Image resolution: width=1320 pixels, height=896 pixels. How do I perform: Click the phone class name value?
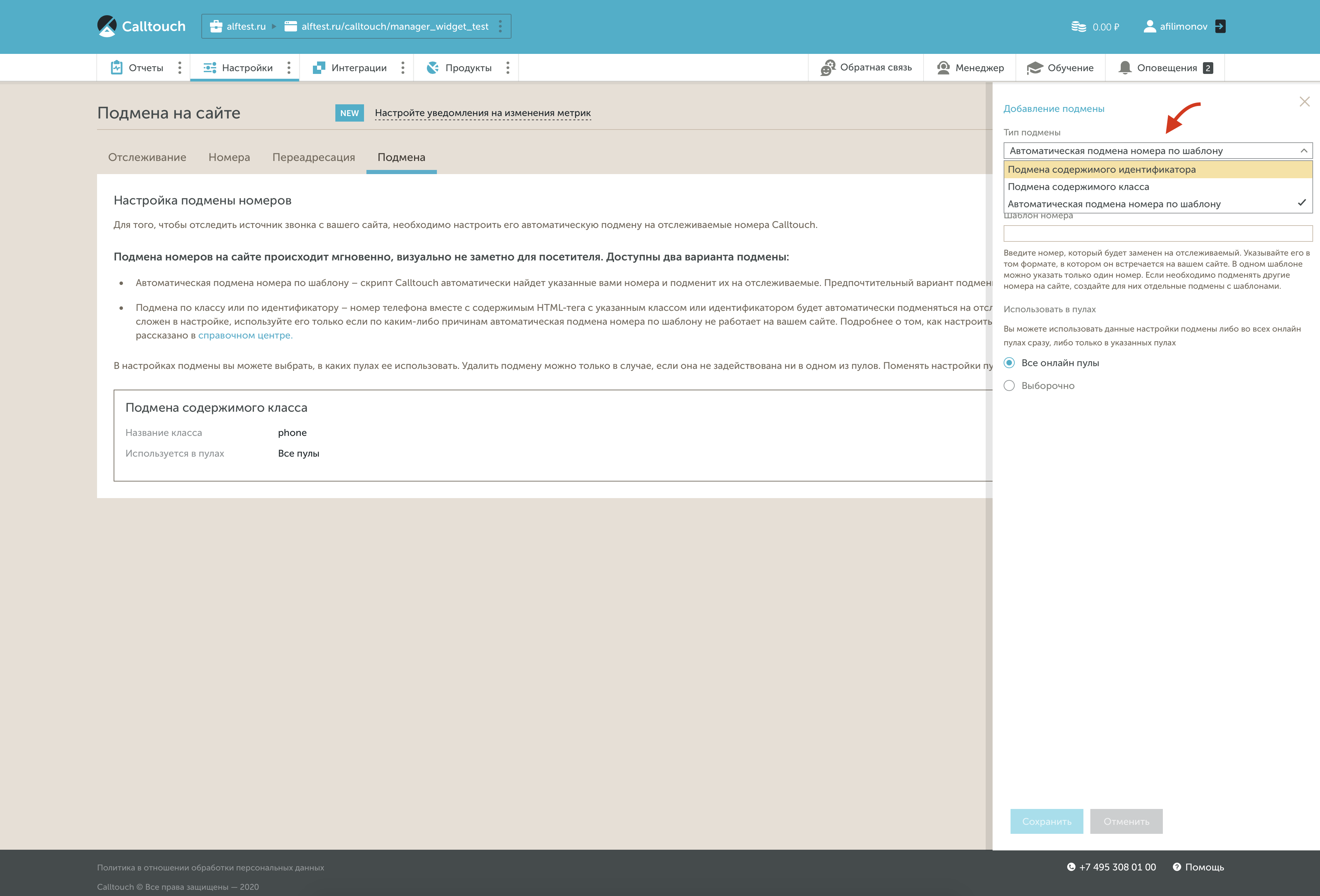[x=292, y=433]
